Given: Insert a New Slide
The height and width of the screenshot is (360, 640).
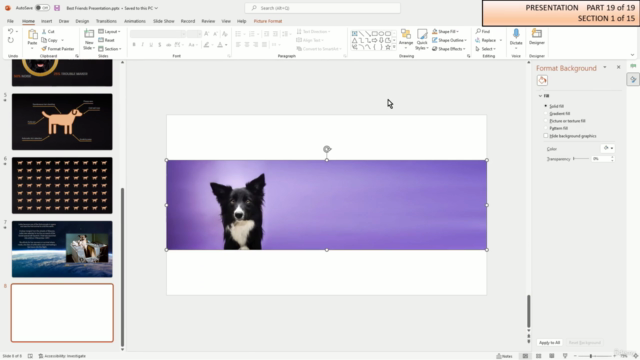Looking at the screenshot, I should [x=89, y=40].
